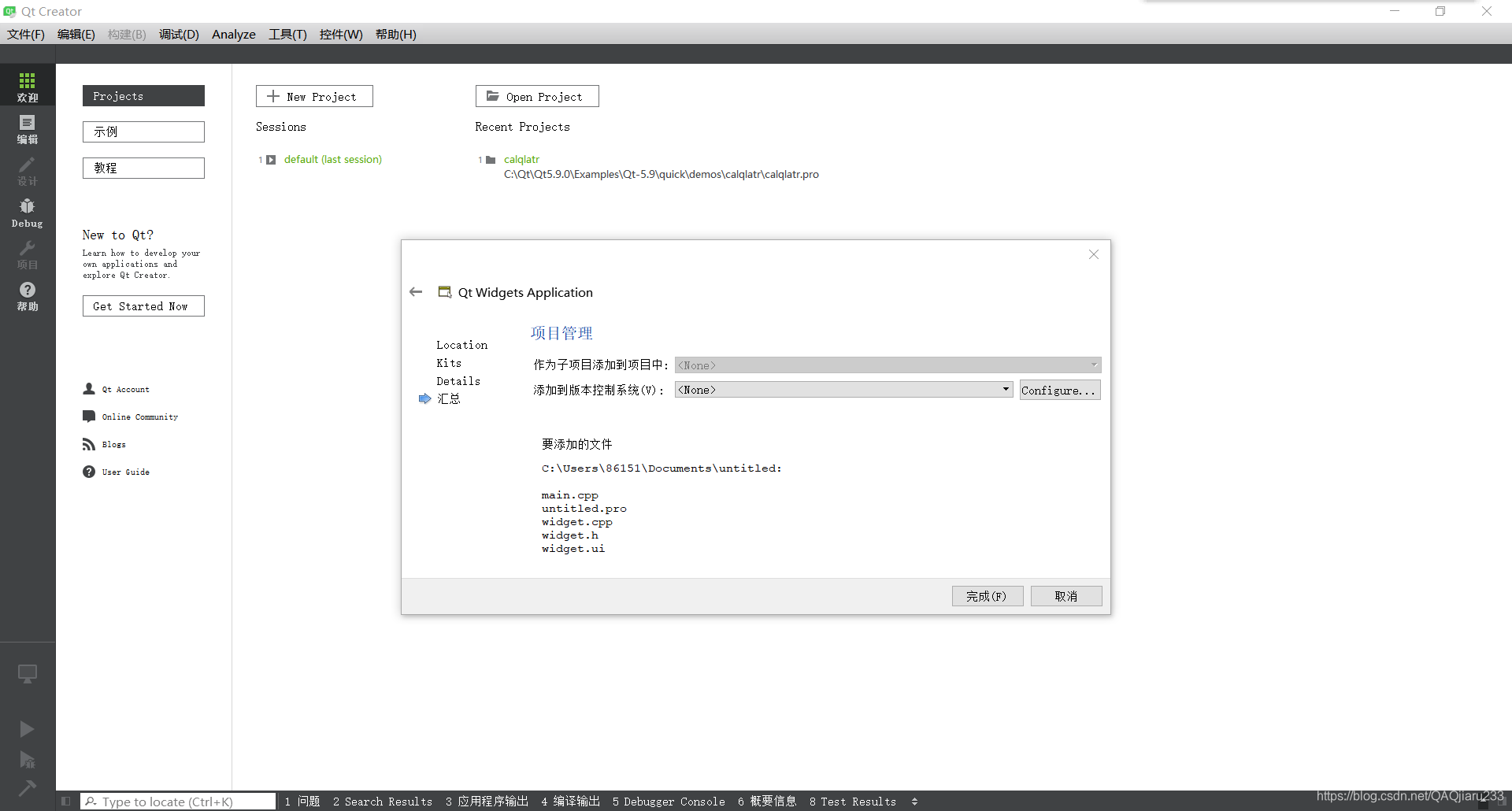
Task: Select the Projects tab on Welcome page
Action: (x=143, y=96)
